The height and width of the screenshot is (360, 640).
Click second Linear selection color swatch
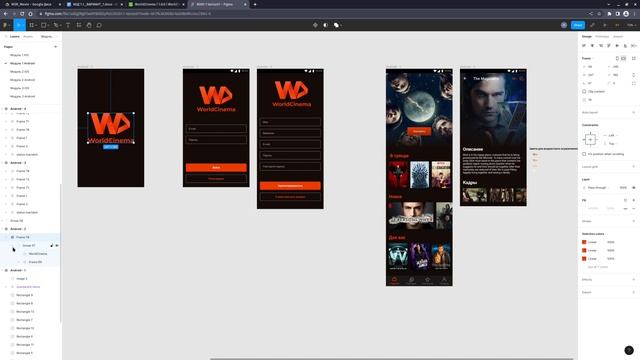click(584, 250)
